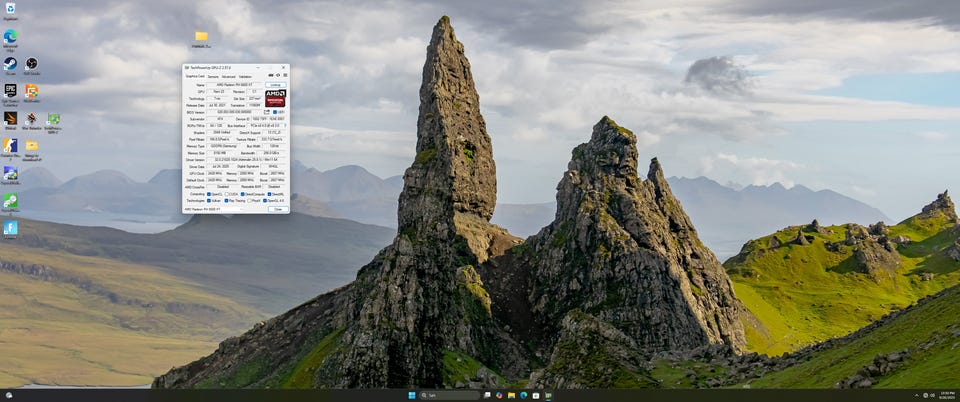
Task: Click the AMD Radeon logo in GPU-Z
Action: click(275, 99)
